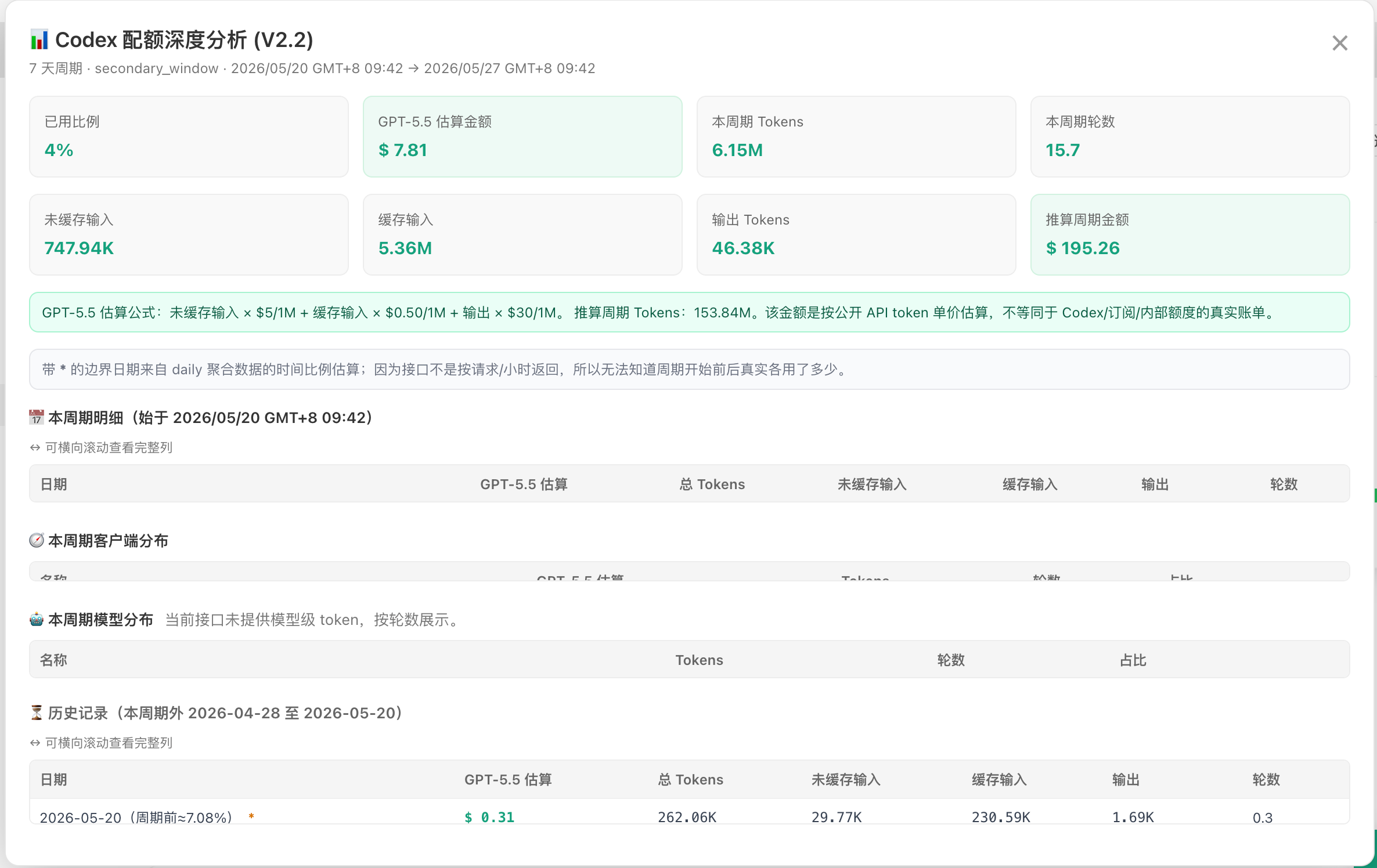Click the 本周期 Tokens 6.15M card
1377x868 pixels.
[856, 136]
